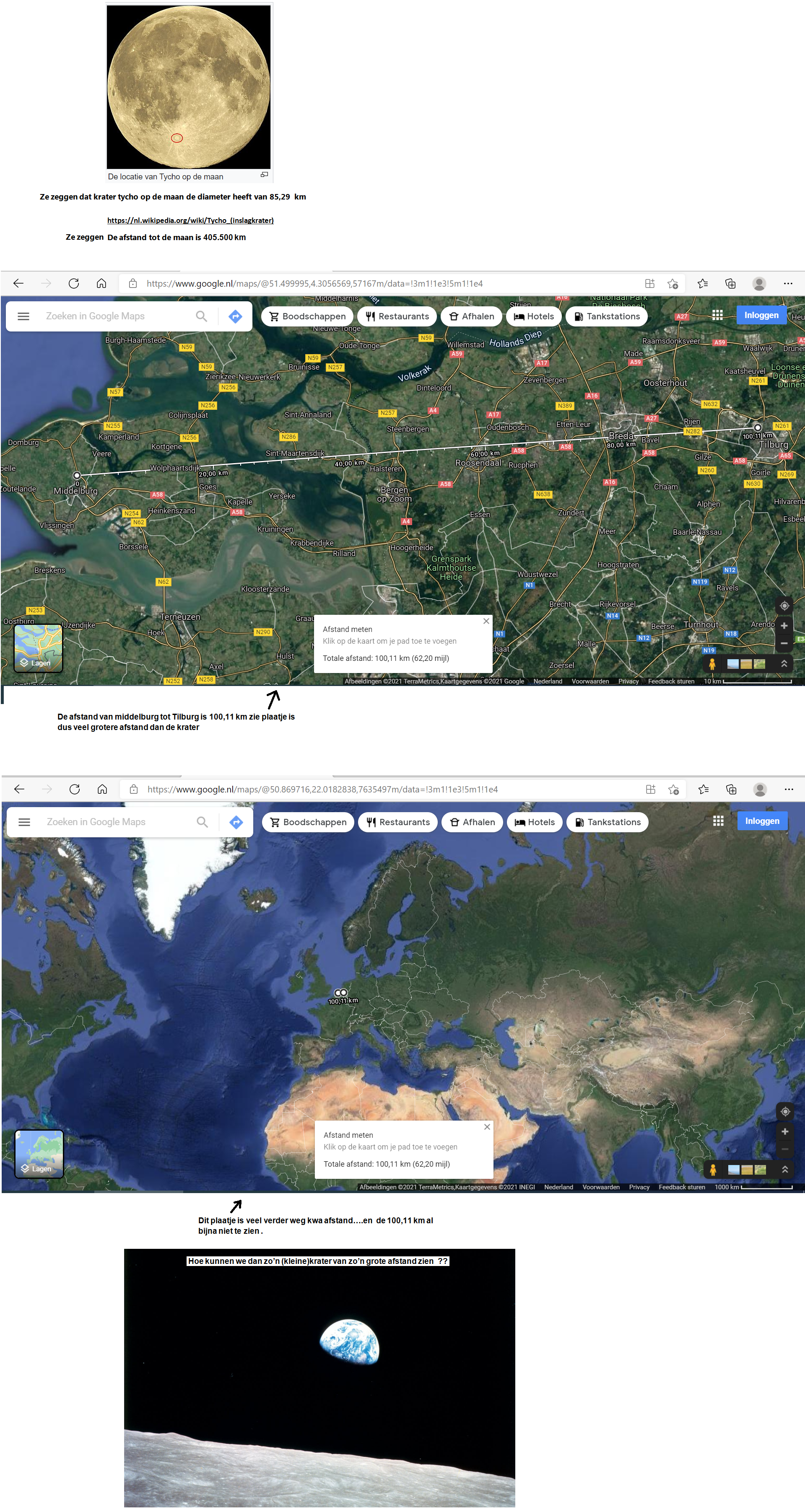The width and height of the screenshot is (805, 1512).
Task: Click Inloggen on the Zeeland map
Action: [761, 315]
